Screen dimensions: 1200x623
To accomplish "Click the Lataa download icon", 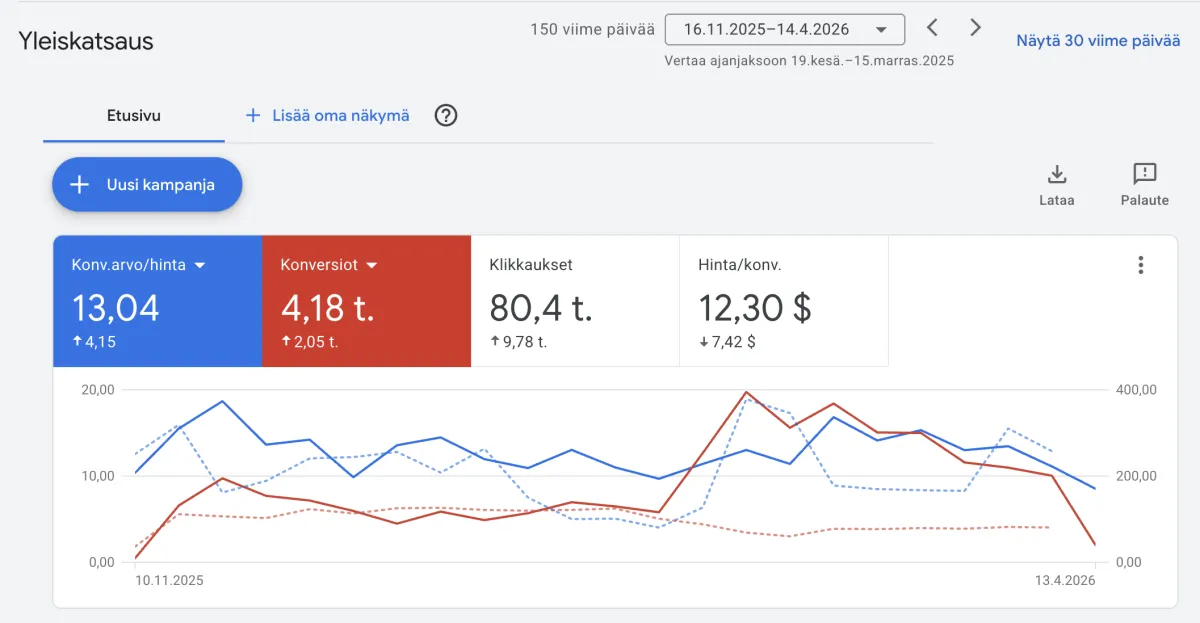I will [1057, 175].
